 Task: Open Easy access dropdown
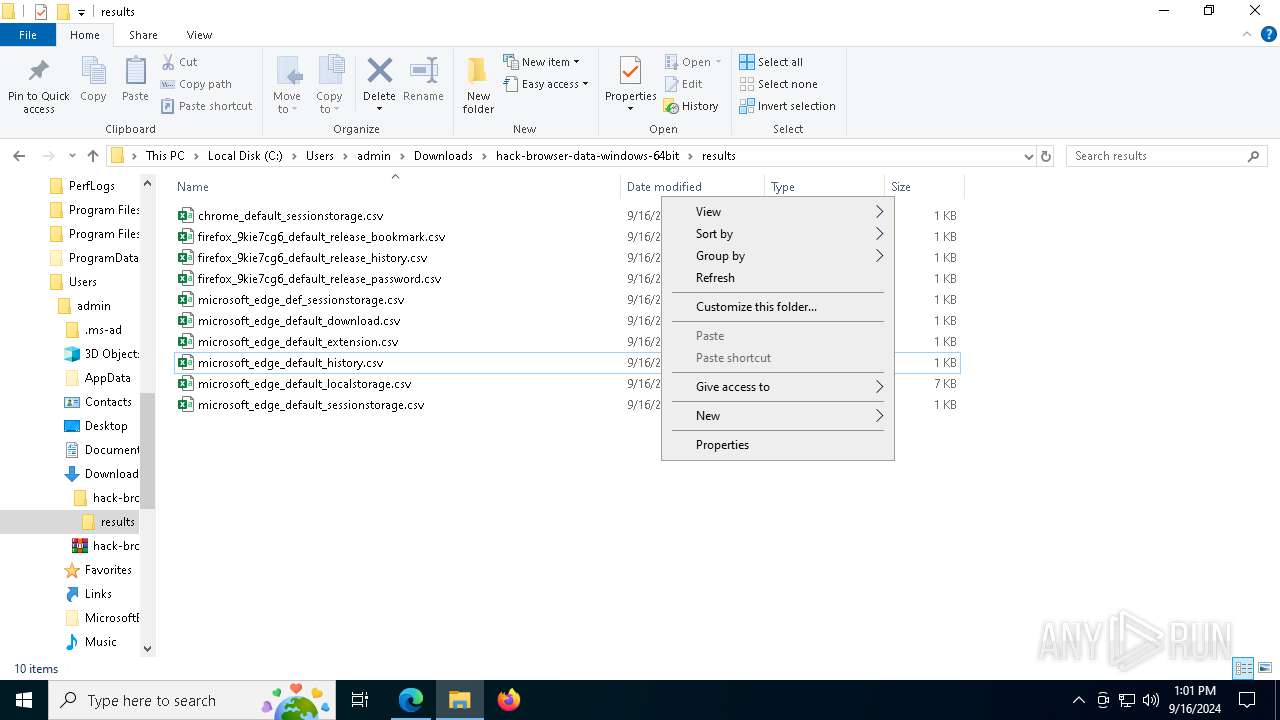coord(545,84)
